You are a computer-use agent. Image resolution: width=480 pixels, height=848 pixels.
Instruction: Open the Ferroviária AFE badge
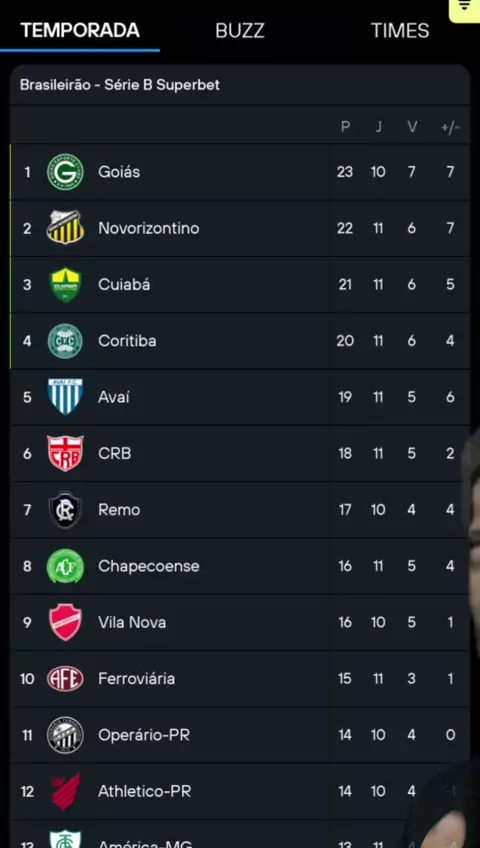65,678
